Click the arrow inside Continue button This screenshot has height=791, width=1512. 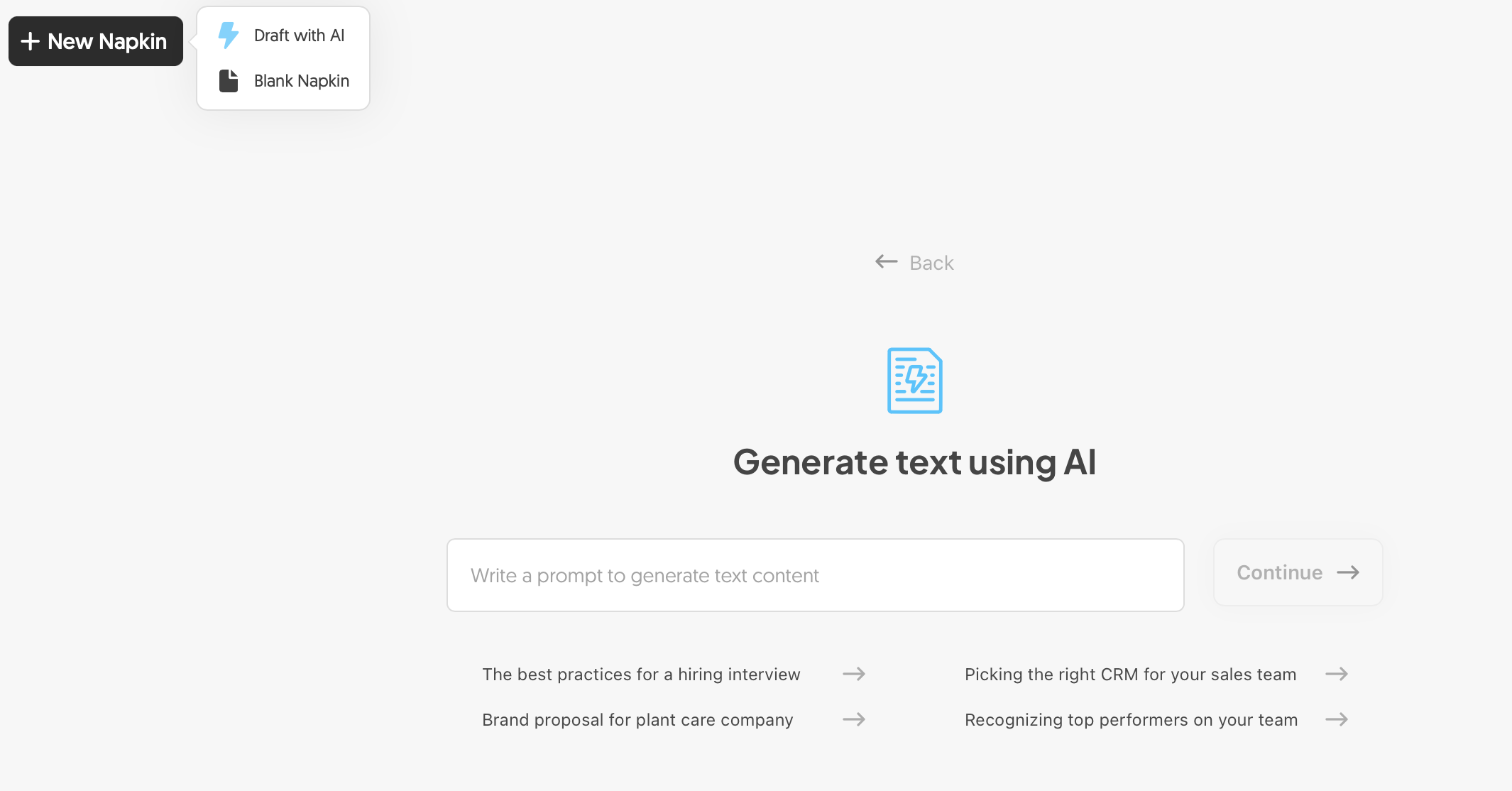pos(1348,572)
